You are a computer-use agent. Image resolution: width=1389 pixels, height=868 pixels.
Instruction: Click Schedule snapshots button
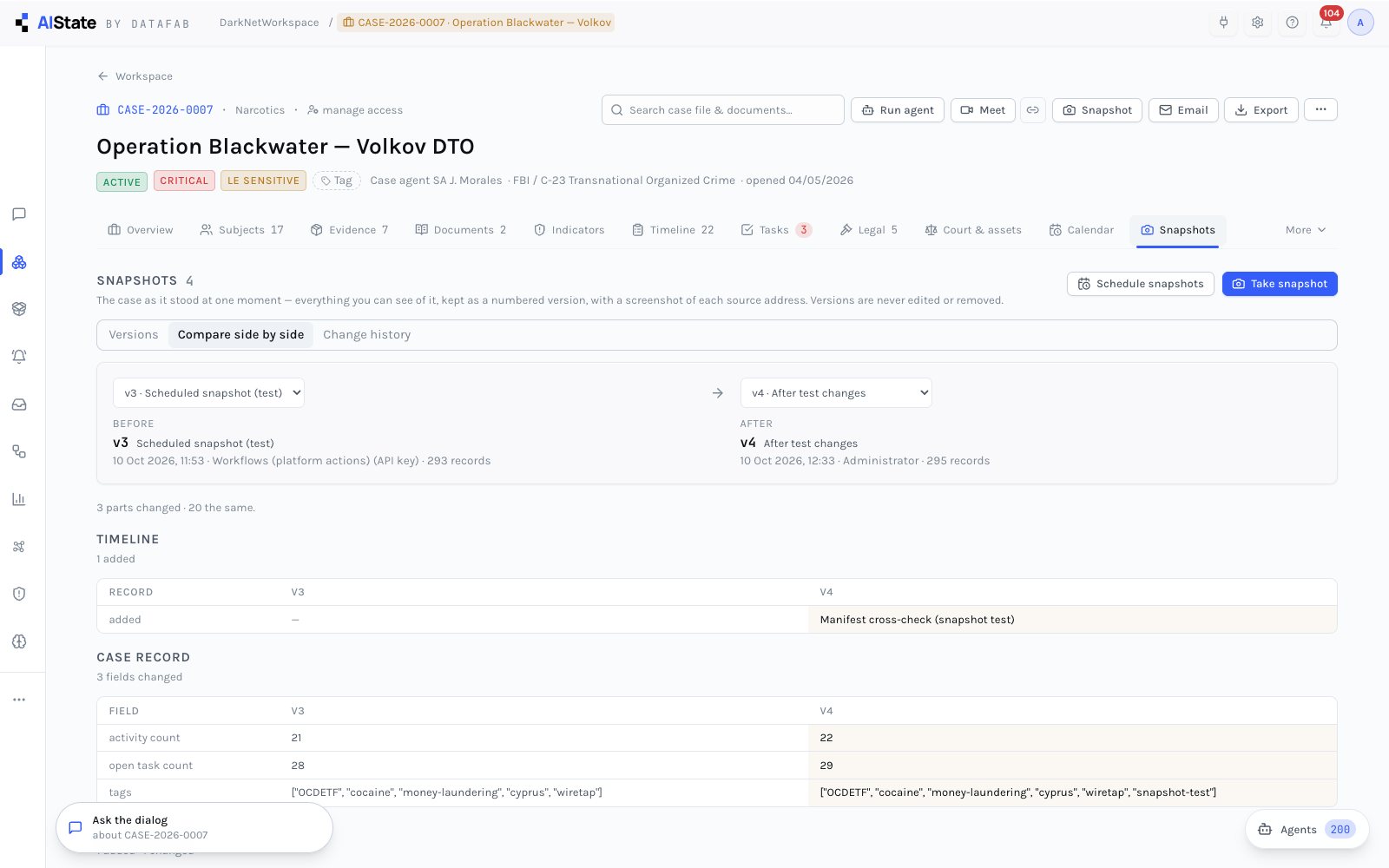click(1140, 284)
